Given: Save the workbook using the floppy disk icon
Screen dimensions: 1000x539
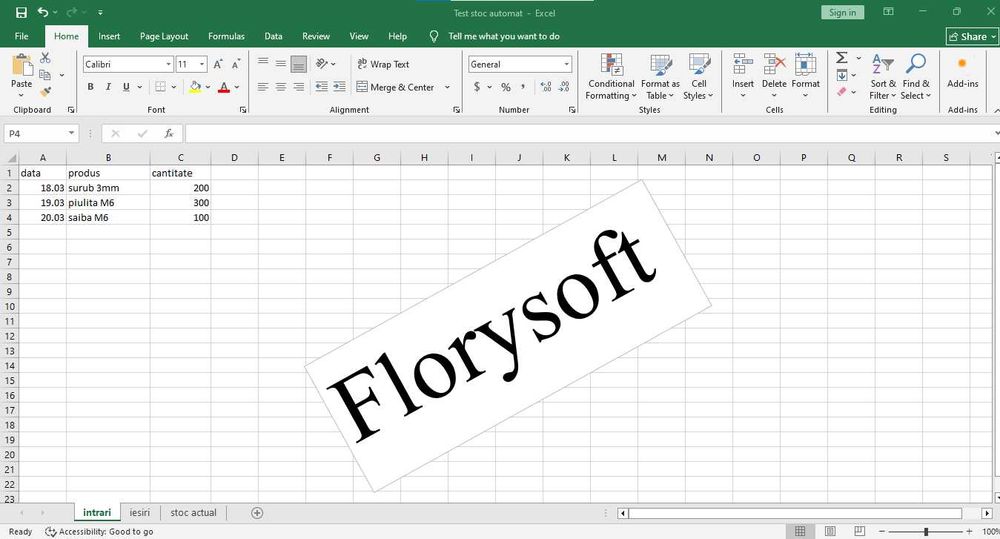Looking at the screenshot, I should pyautogui.click(x=21, y=12).
